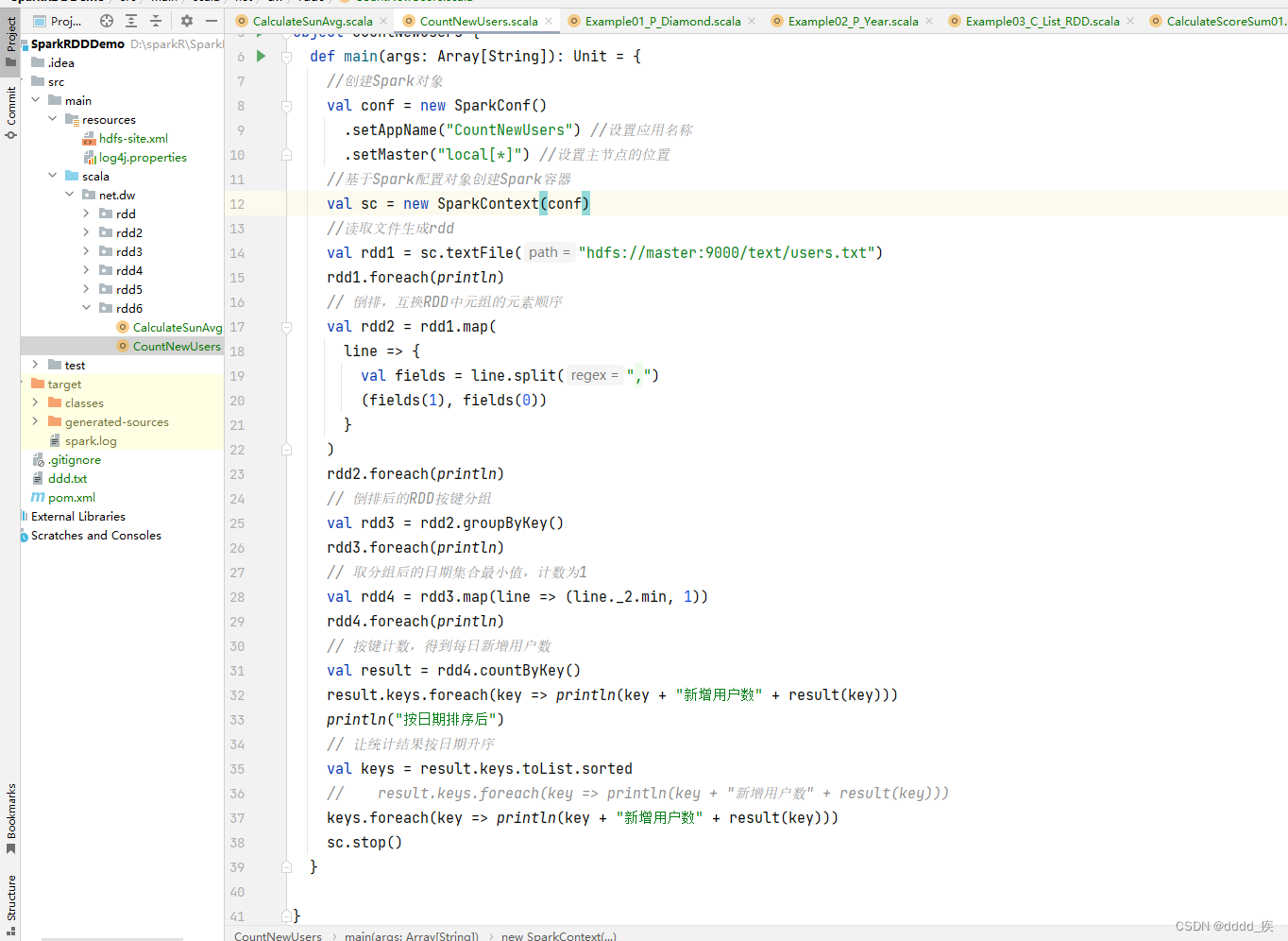Close the CalculateSunAvg.scala tab
Screen dimensions: 1288x941
click(383, 21)
